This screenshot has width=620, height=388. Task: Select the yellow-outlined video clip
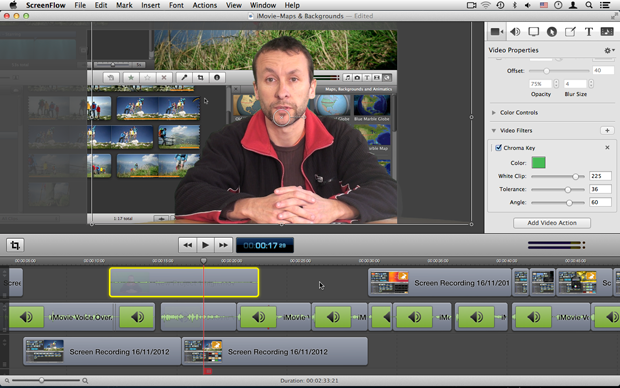click(184, 282)
